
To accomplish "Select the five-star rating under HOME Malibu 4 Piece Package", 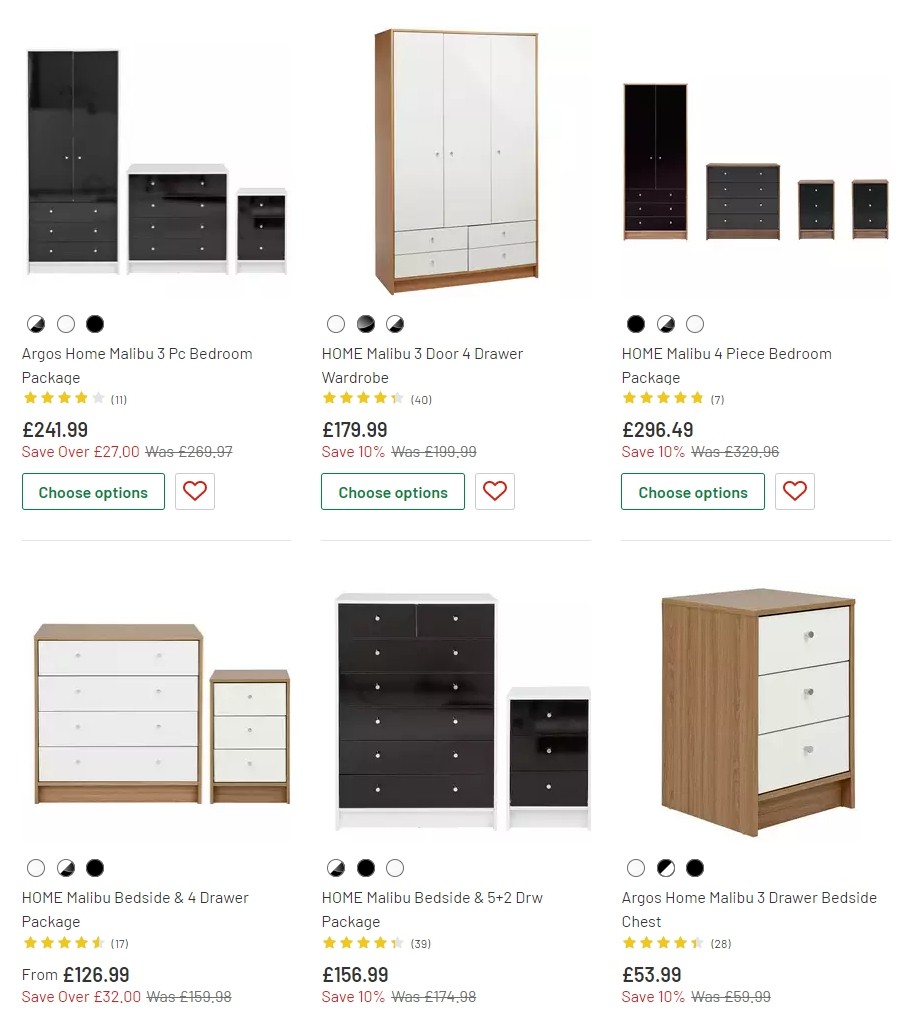I will point(662,398).
